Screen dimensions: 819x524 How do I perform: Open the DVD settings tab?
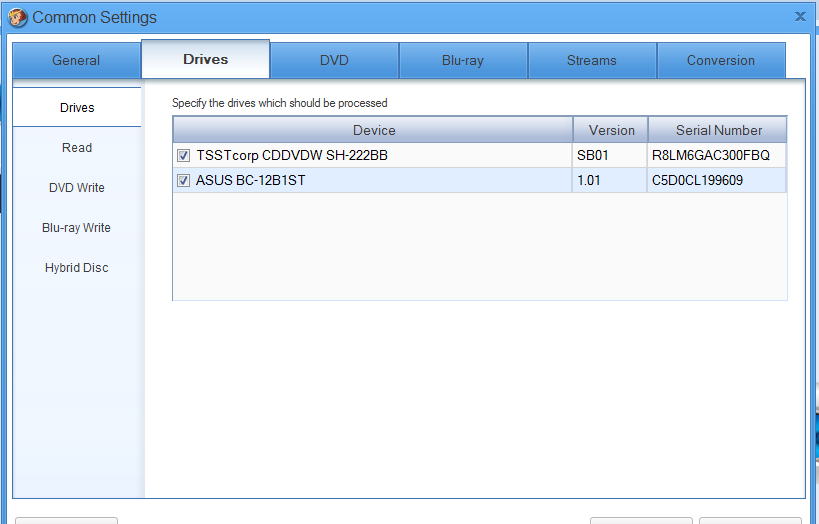[x=334, y=61]
